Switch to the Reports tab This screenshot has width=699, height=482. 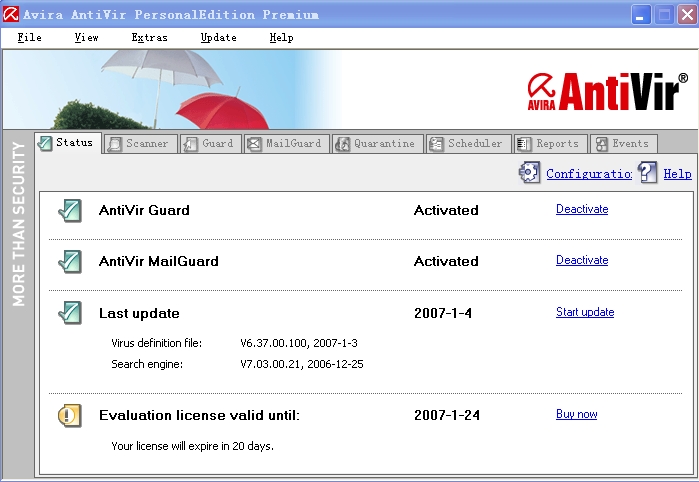click(551, 144)
